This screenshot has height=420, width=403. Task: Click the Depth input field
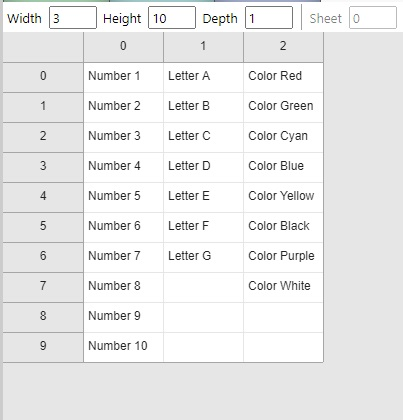pos(269,18)
